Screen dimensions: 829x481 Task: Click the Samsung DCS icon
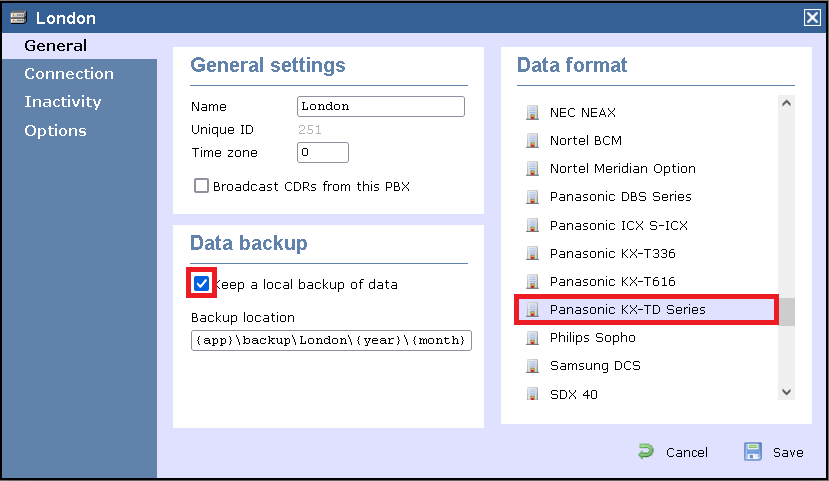pyautogui.click(x=532, y=366)
